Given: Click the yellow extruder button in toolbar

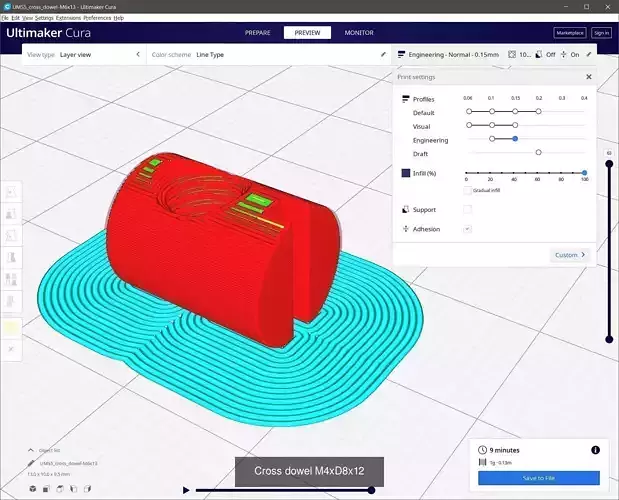Looking at the screenshot, I should pyautogui.click(x=11, y=328).
